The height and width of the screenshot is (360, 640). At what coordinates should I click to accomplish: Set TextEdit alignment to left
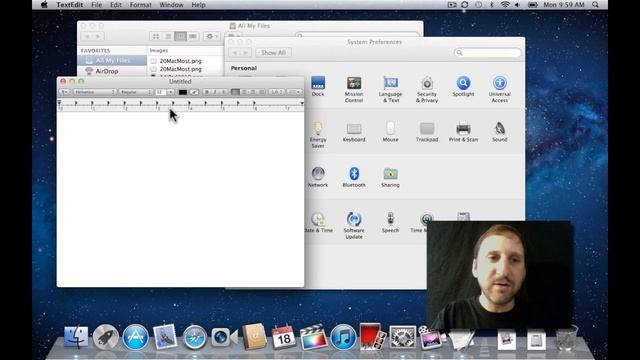(235, 92)
